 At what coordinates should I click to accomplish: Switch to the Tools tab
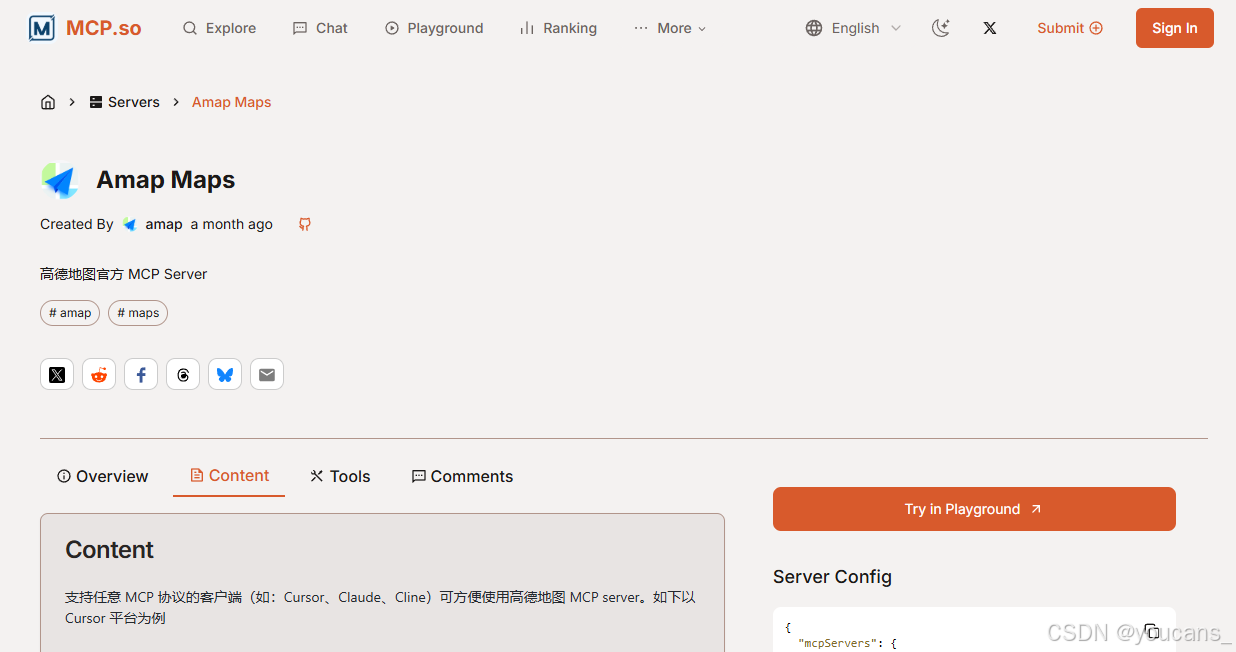coord(340,476)
